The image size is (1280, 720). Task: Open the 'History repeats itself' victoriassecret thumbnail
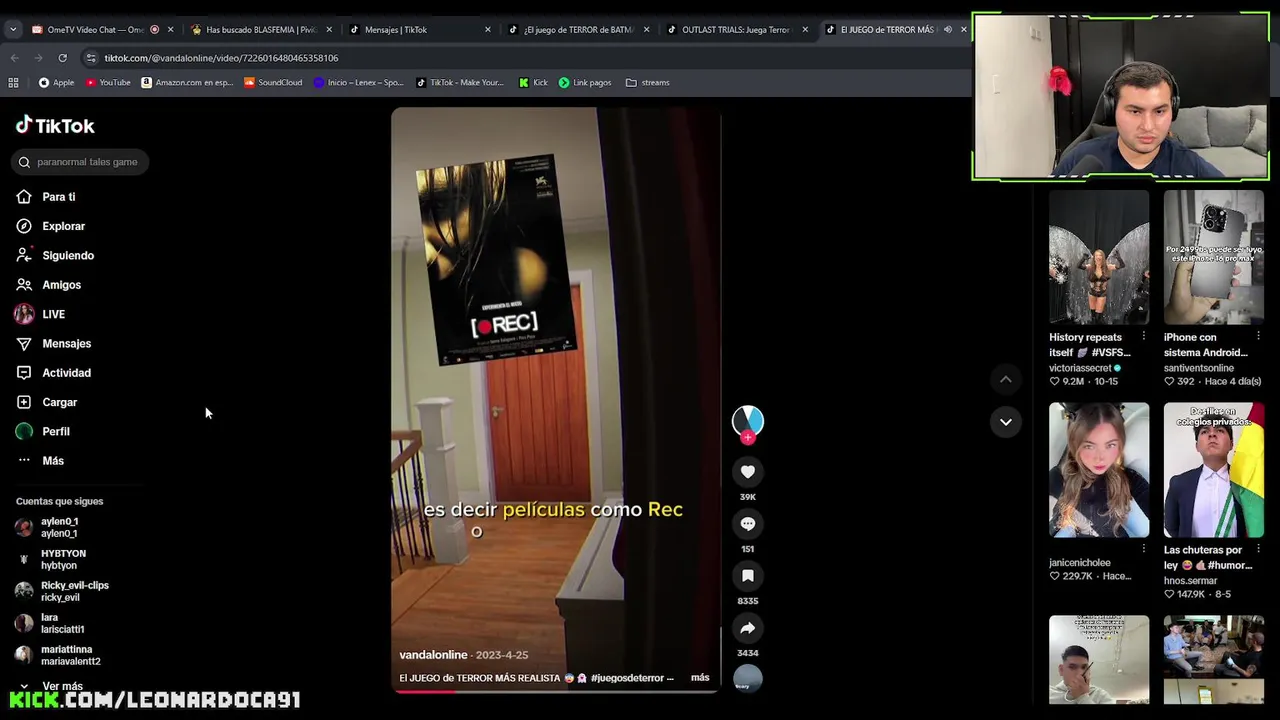coord(1099,257)
